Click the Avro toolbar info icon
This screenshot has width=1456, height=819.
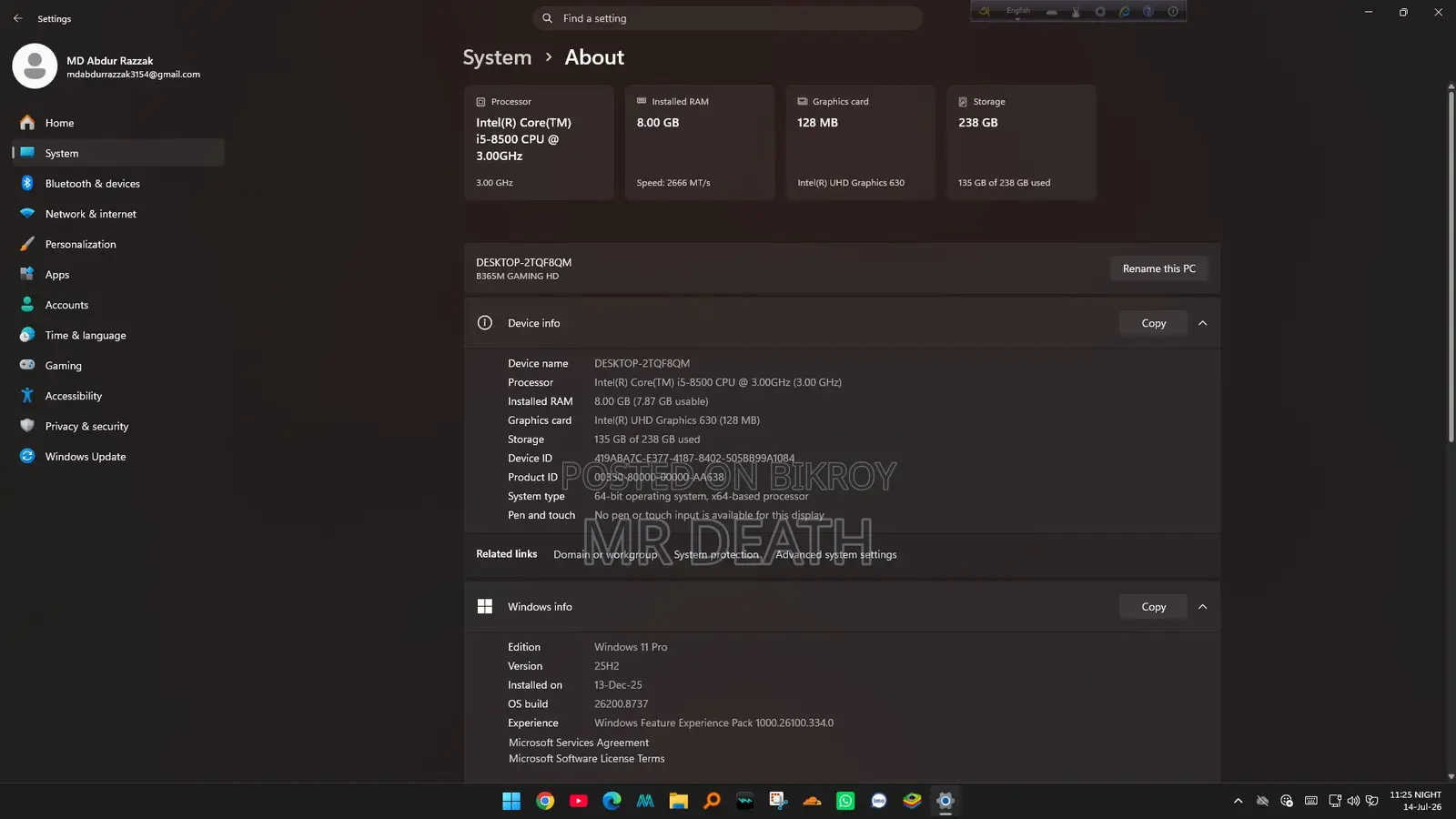[x=1173, y=11]
